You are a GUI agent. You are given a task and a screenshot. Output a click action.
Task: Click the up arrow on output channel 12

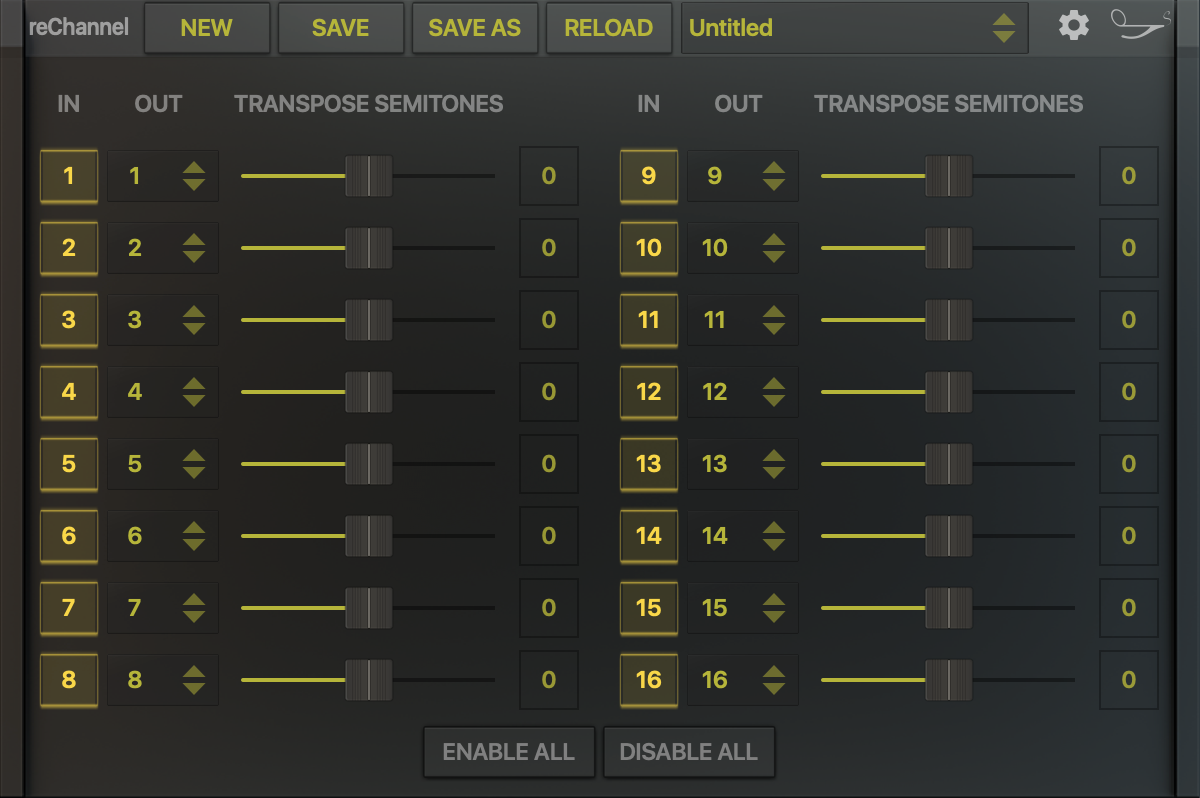[774, 384]
